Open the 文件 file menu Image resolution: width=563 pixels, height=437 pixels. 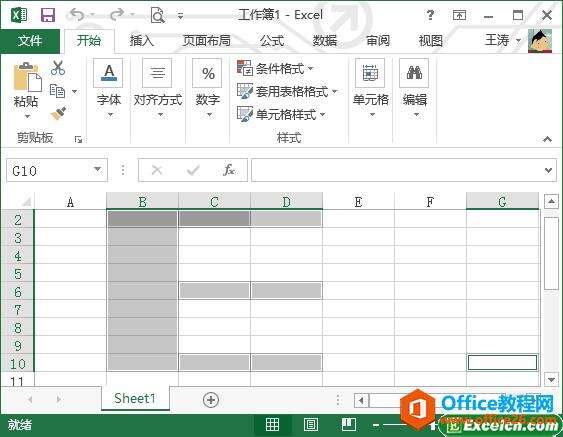click(x=30, y=41)
